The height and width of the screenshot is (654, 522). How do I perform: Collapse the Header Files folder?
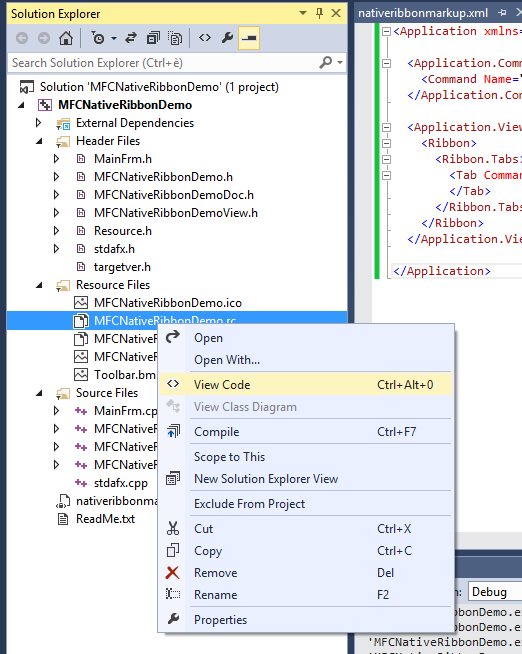click(x=39, y=141)
